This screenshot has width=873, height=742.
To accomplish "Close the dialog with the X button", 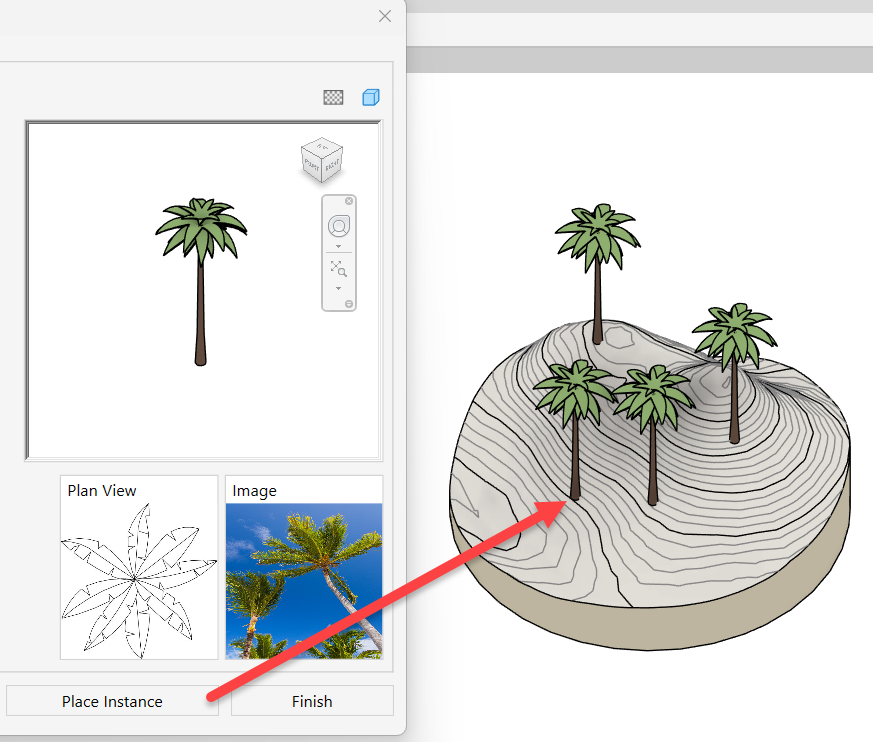I will pos(385,16).
